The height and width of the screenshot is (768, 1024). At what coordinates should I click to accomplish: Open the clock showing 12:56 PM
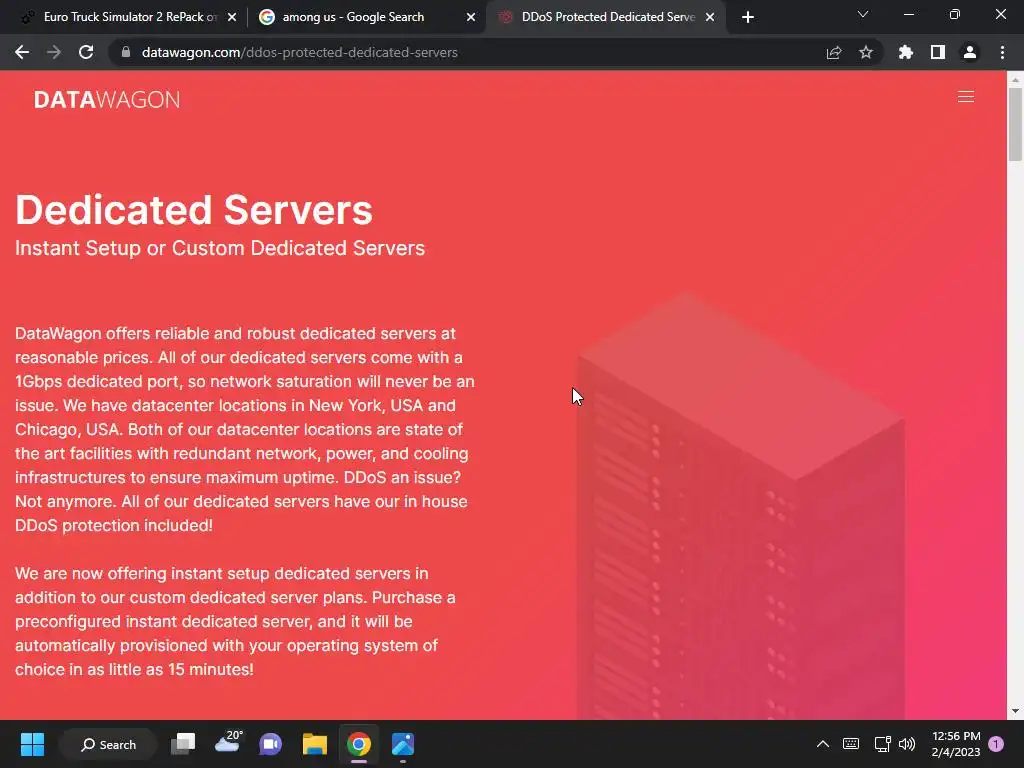956,744
